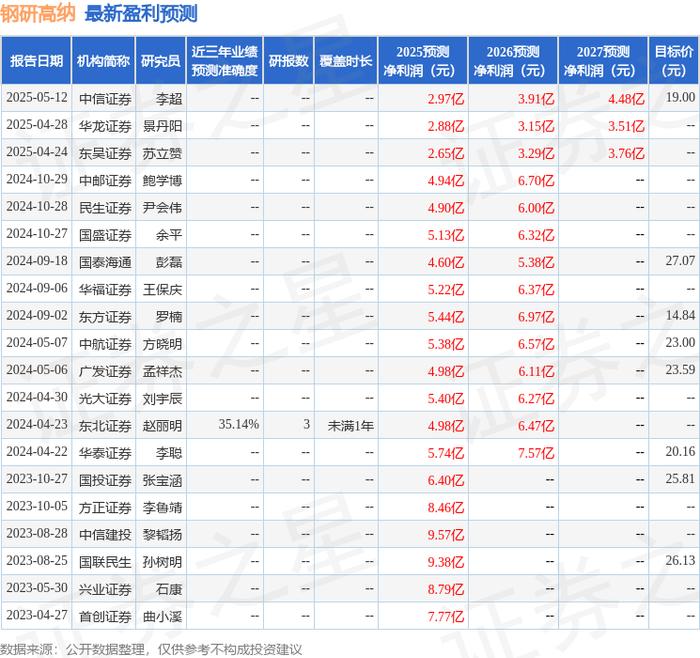Viewport: 700px width, 658px height.
Task: Click the 6.70亿 forecast value
Action: pos(536,180)
